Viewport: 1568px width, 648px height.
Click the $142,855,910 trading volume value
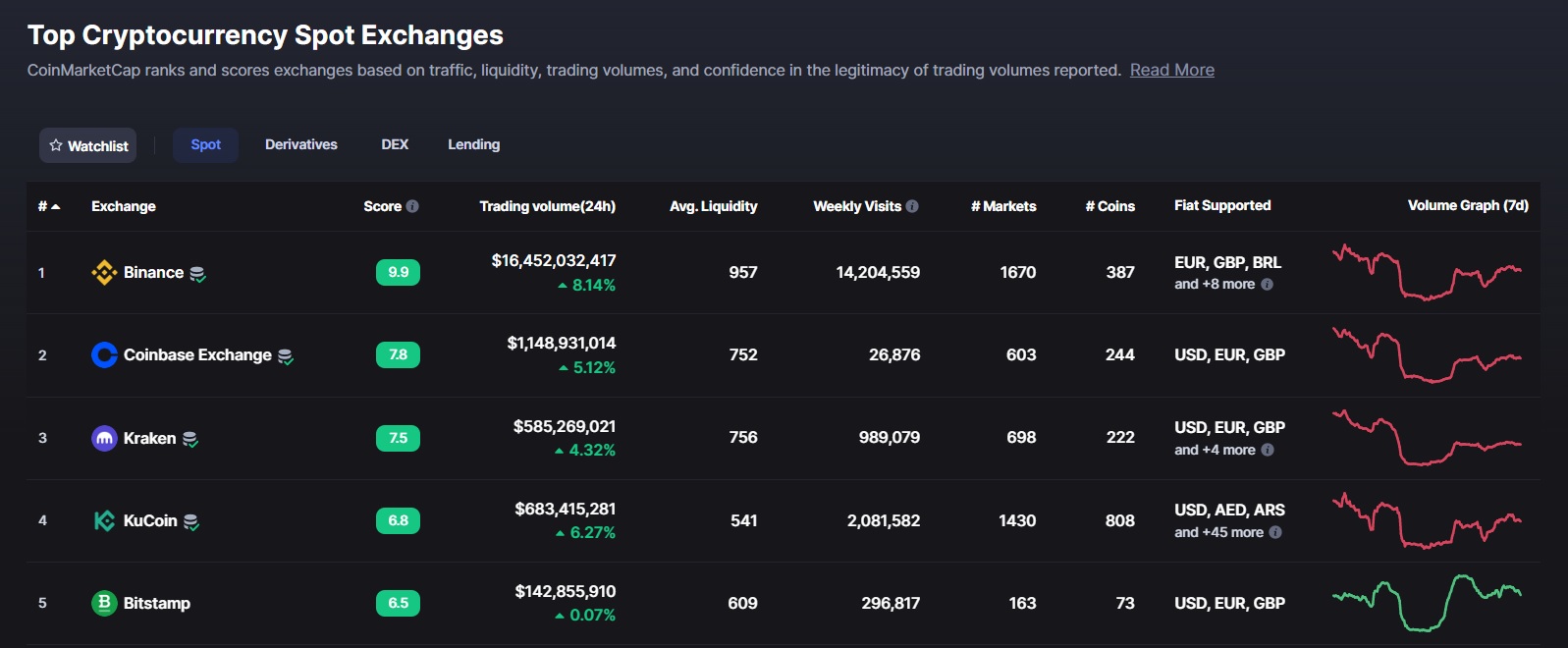pos(566,591)
